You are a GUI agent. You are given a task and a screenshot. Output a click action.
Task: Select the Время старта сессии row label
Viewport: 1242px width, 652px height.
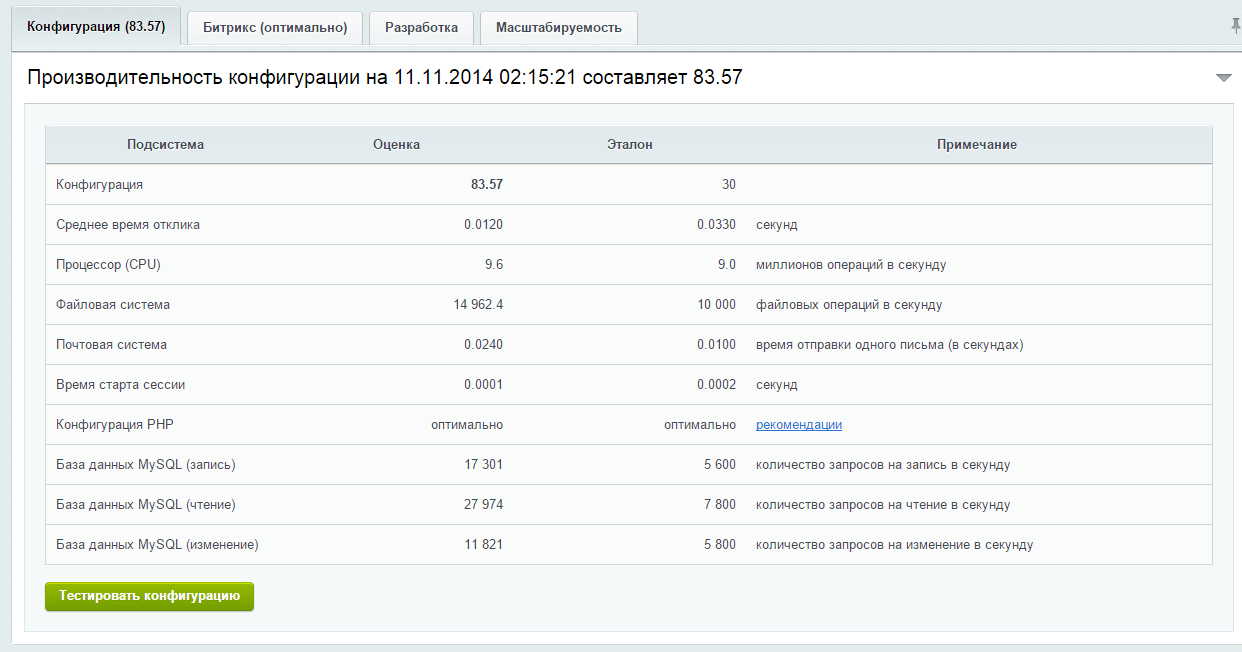[x=121, y=385]
